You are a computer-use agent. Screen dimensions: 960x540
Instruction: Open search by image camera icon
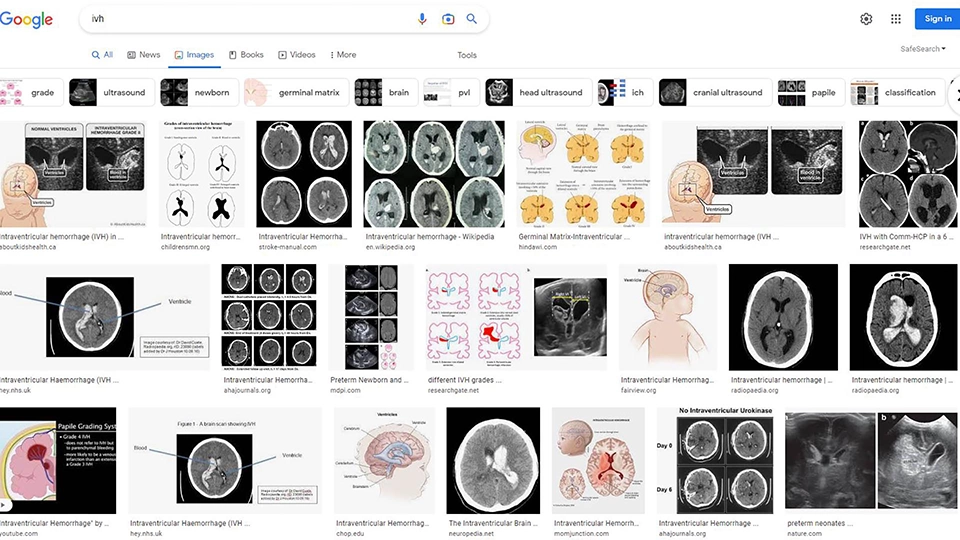click(x=448, y=19)
